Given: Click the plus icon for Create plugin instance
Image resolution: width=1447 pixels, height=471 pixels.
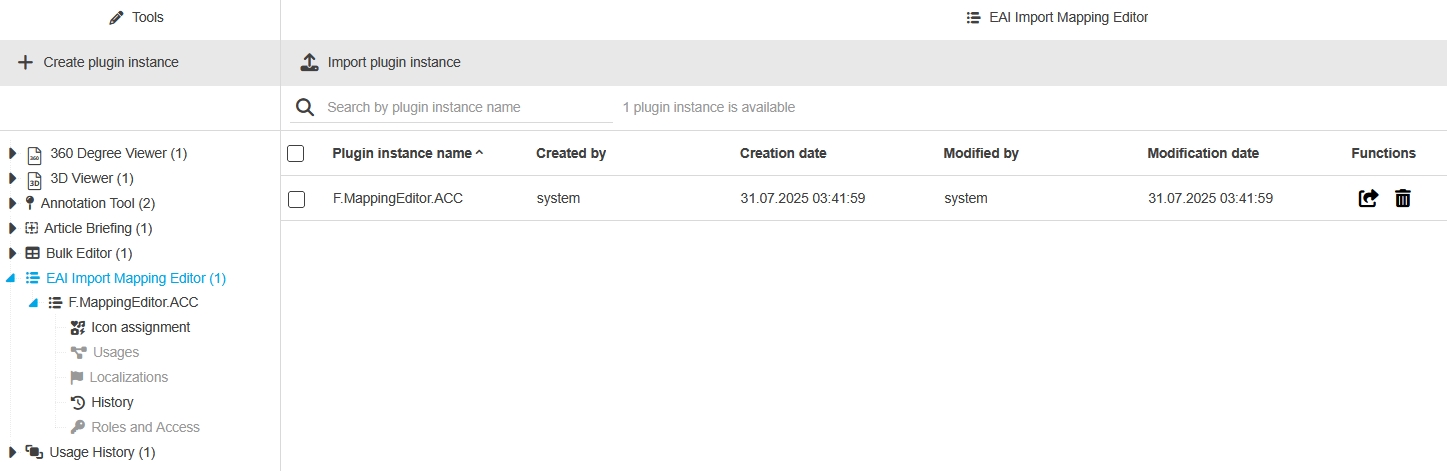Looking at the screenshot, I should point(26,62).
